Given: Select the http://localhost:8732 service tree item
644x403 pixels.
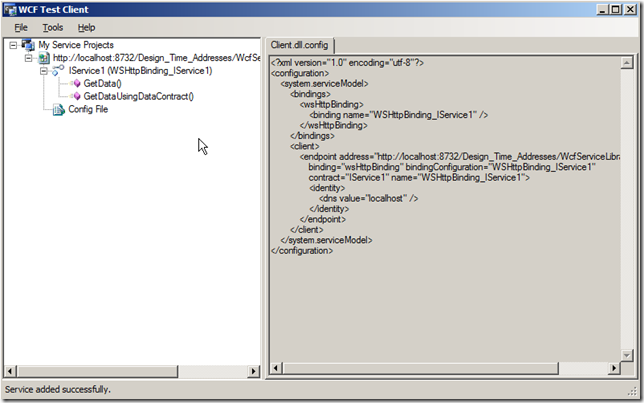Looking at the screenshot, I should (x=156, y=58).
